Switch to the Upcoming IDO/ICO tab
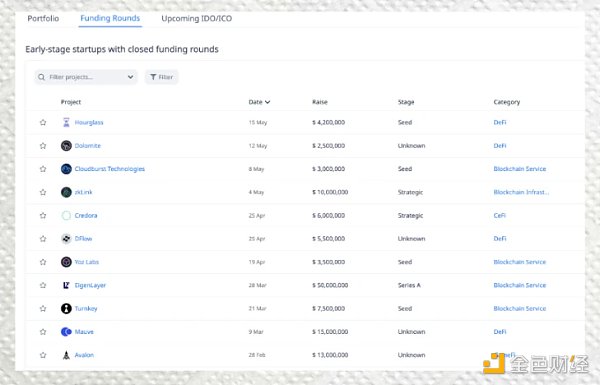Viewport: 600px width, 385px height. (x=197, y=18)
